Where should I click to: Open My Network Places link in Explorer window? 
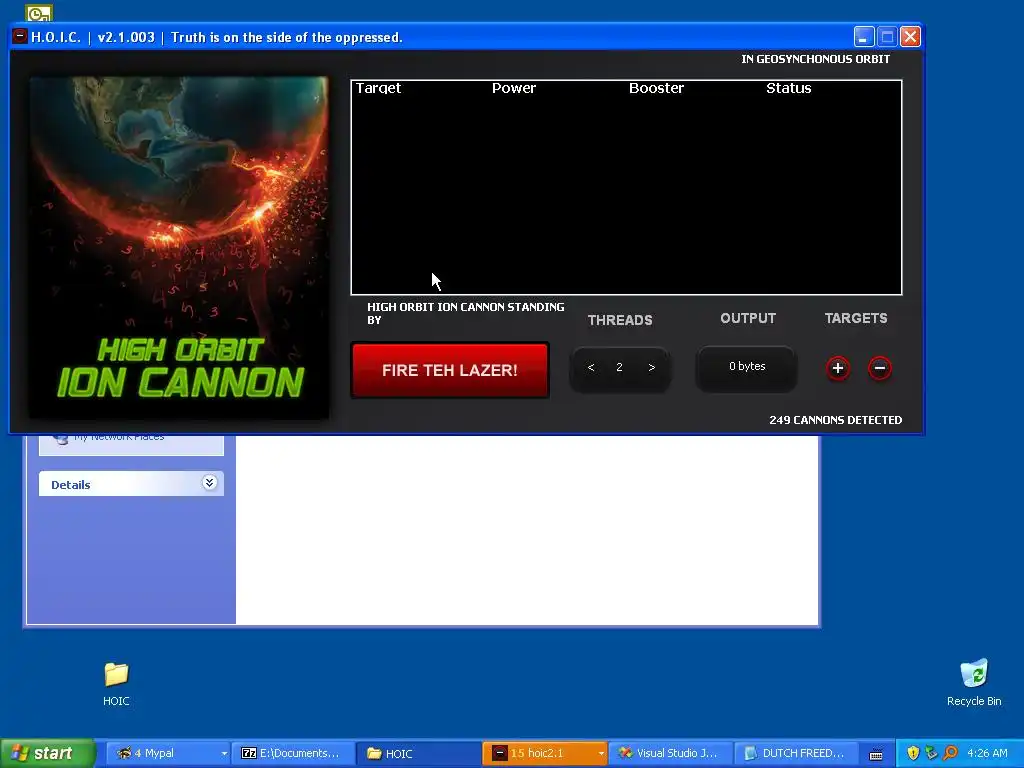(119, 438)
